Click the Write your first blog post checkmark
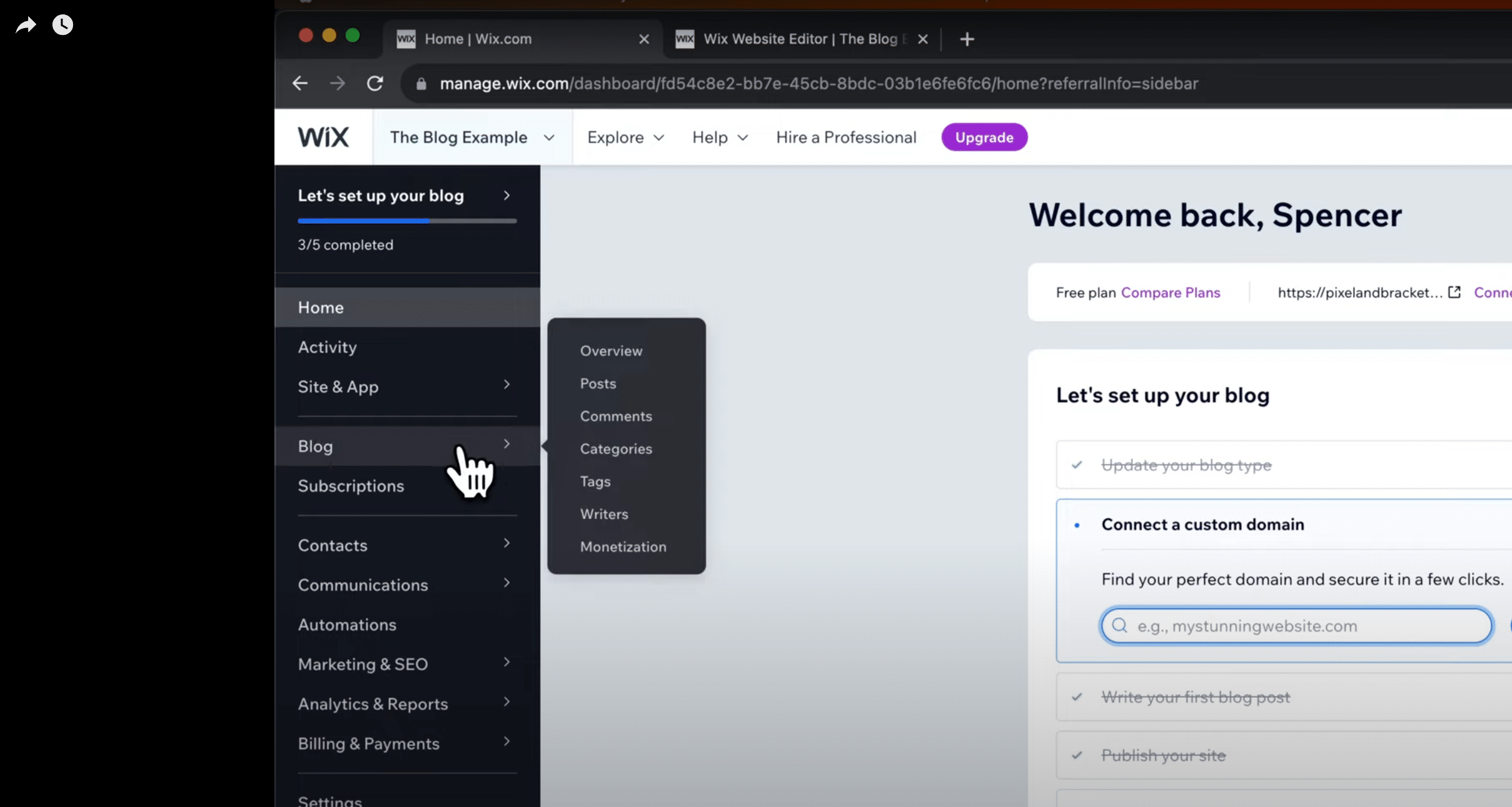This screenshot has width=1512, height=807. point(1077,697)
